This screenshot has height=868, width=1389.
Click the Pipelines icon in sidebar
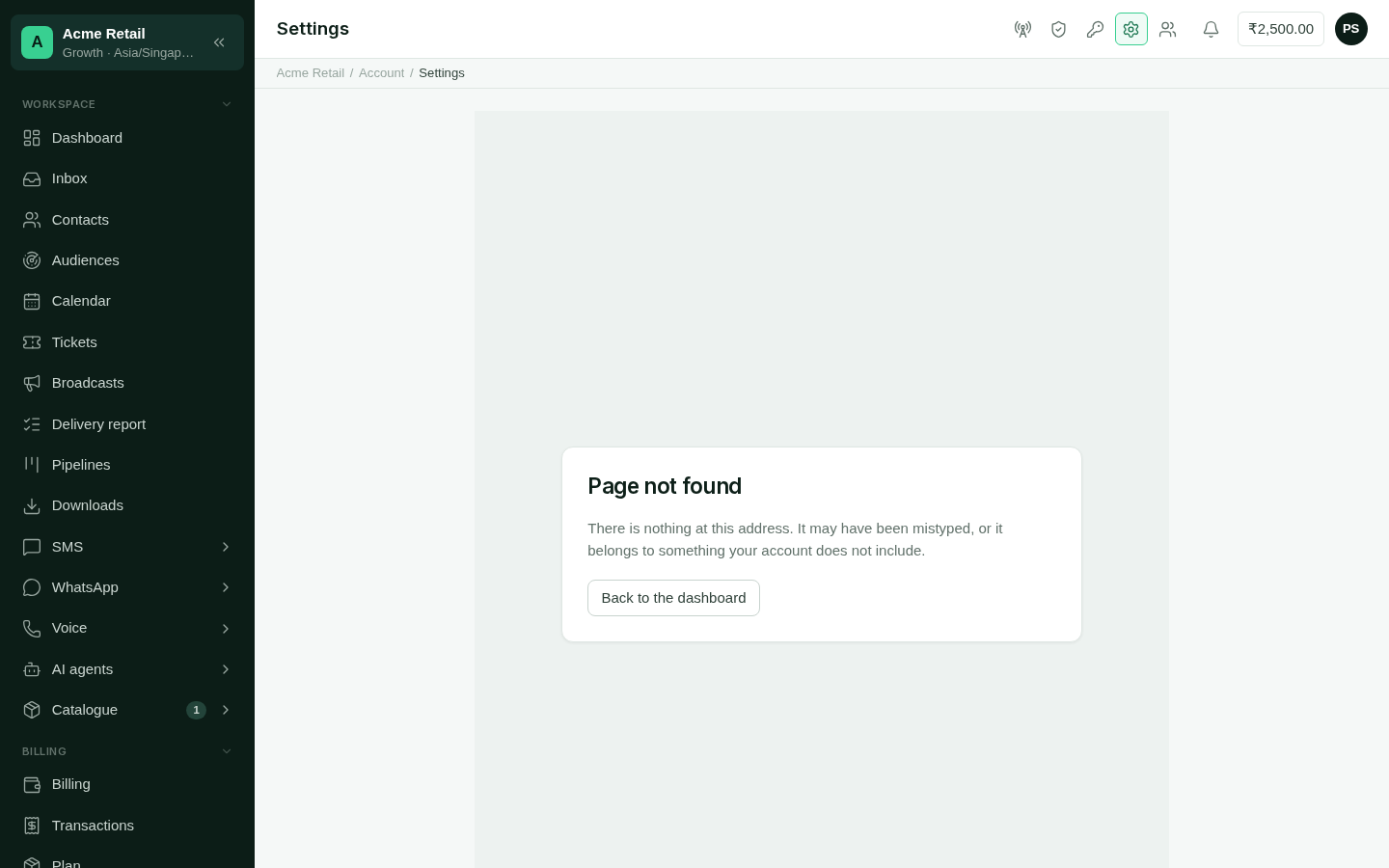[32, 465]
